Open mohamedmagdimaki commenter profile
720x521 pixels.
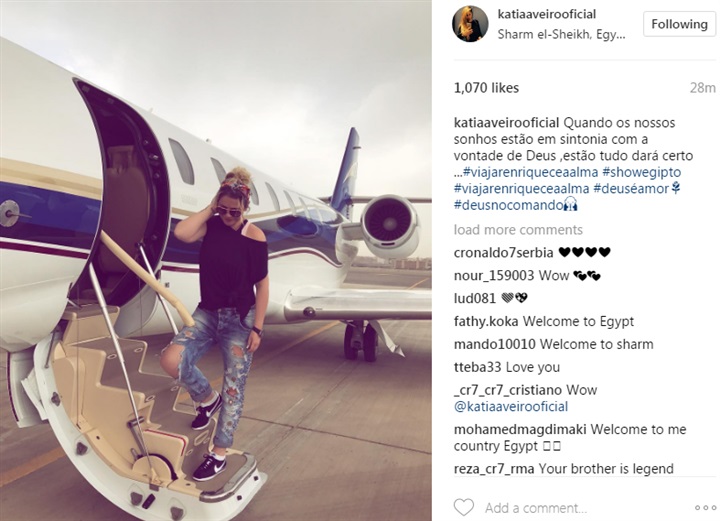click(x=520, y=429)
